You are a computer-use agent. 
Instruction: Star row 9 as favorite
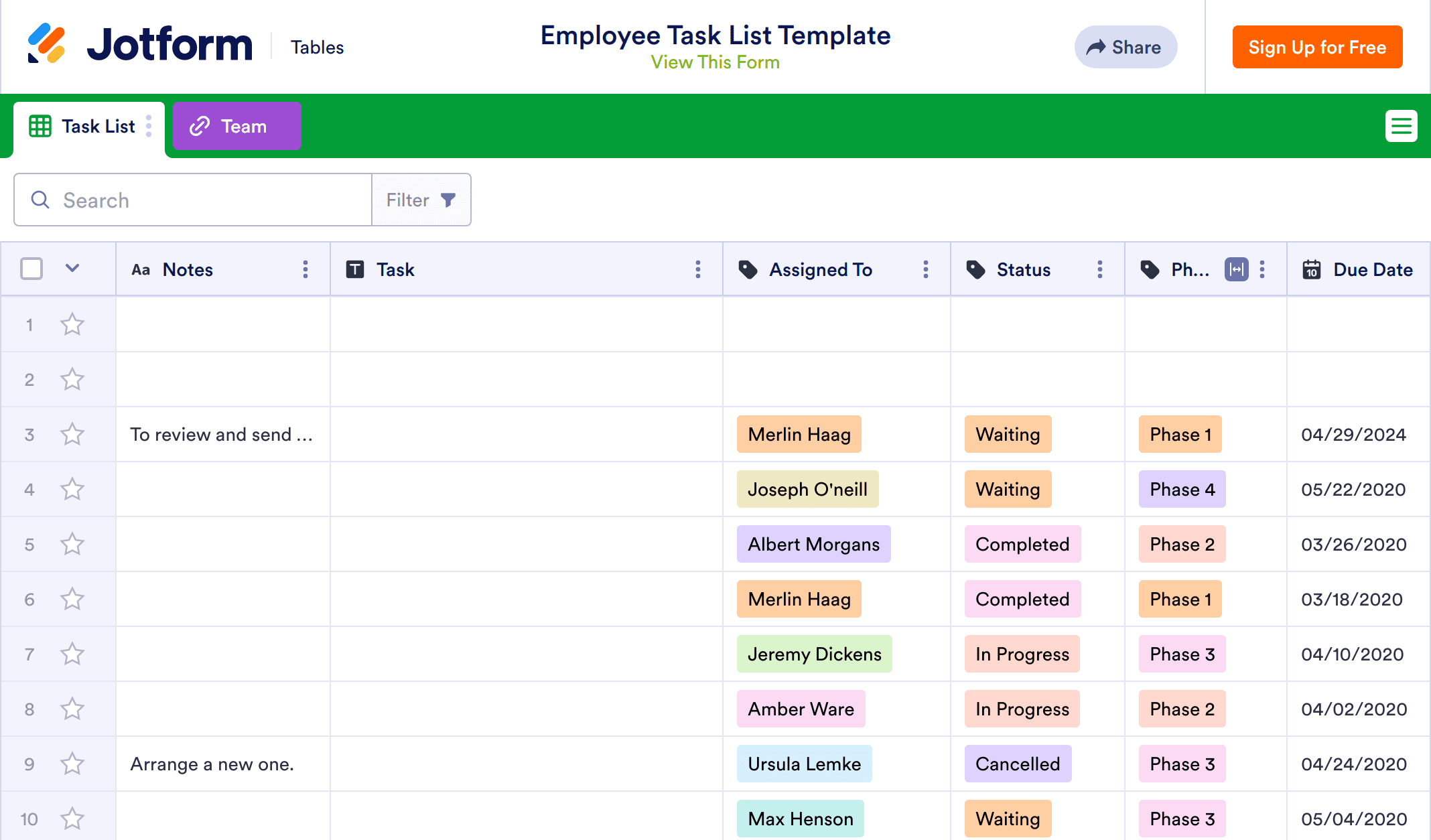pyautogui.click(x=72, y=764)
